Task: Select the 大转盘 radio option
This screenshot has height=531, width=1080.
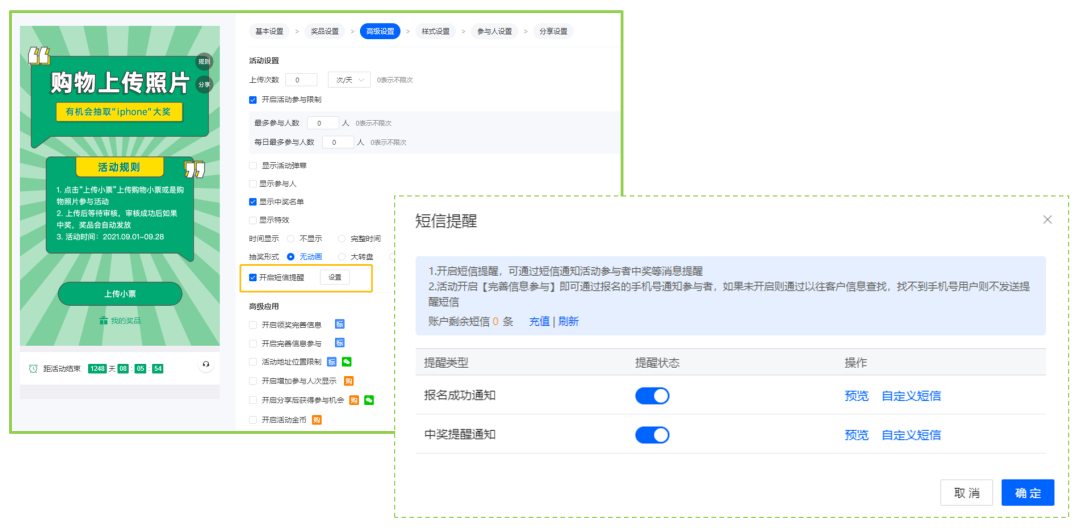Action: click(x=342, y=256)
